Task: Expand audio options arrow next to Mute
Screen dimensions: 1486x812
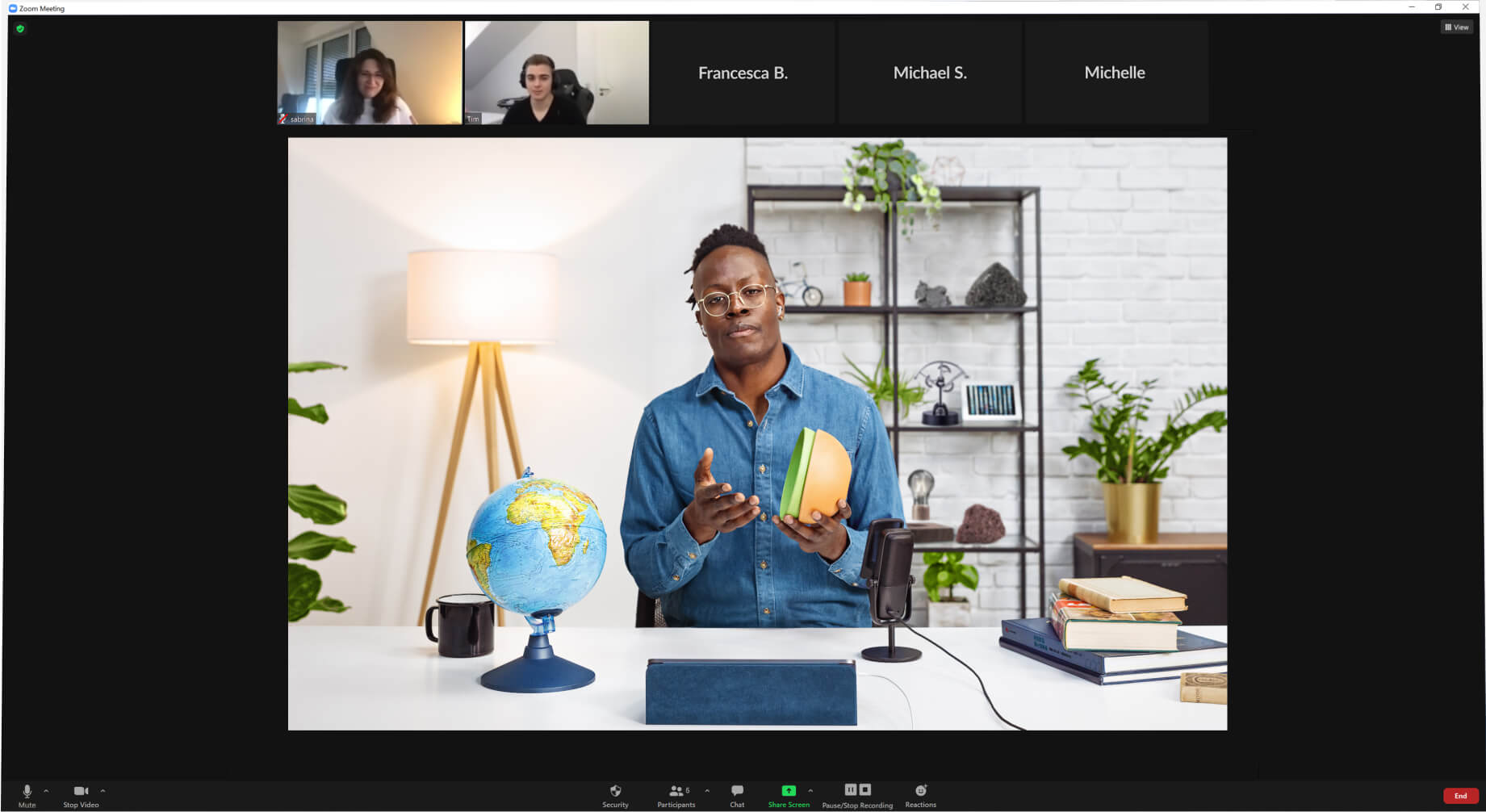Action: click(x=46, y=791)
